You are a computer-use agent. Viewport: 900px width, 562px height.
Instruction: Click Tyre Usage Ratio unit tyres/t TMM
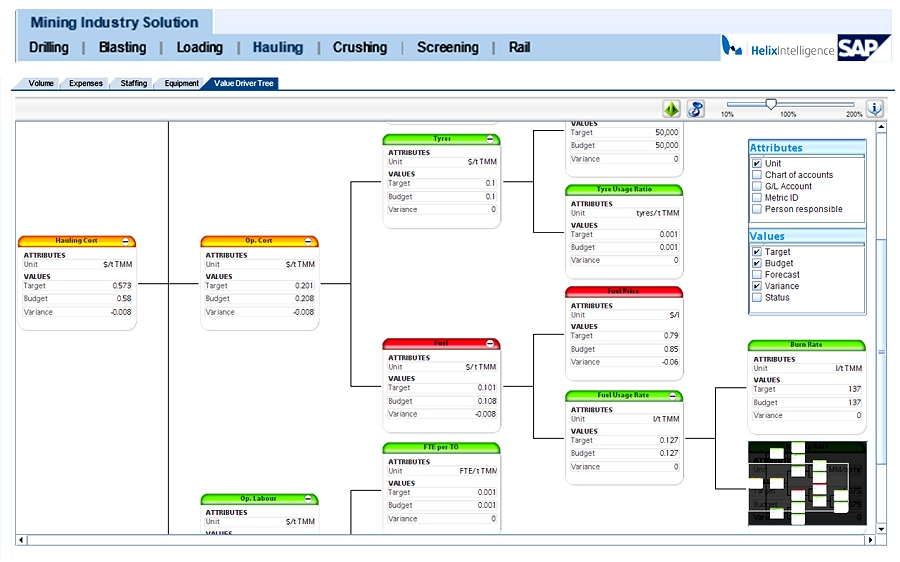pos(658,213)
